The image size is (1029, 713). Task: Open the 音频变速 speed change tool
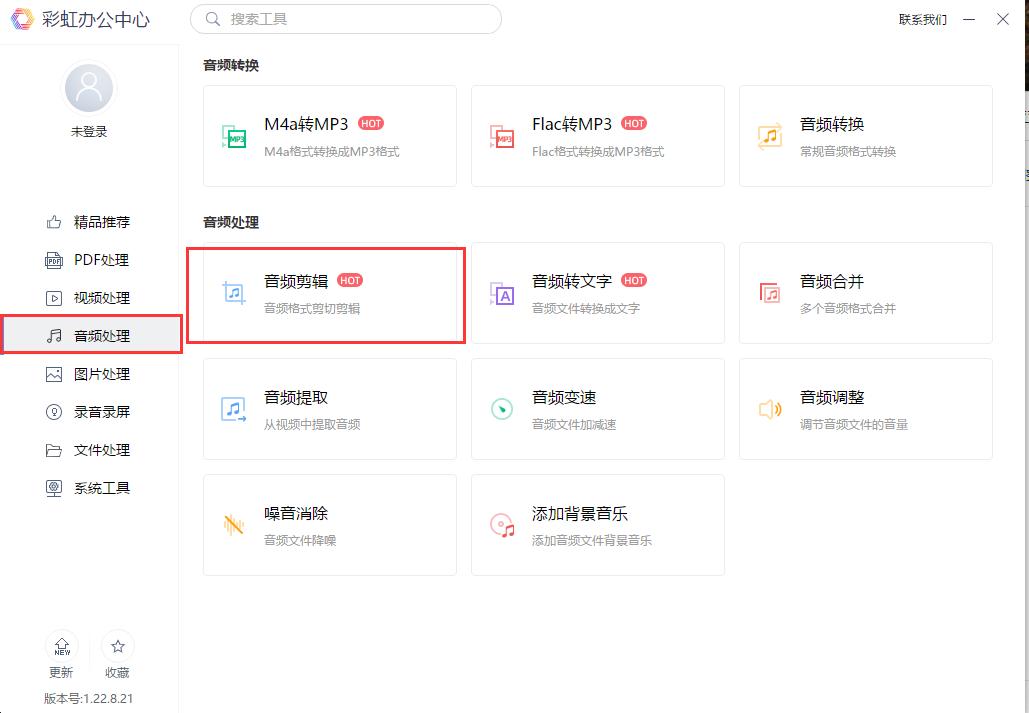tap(597, 409)
